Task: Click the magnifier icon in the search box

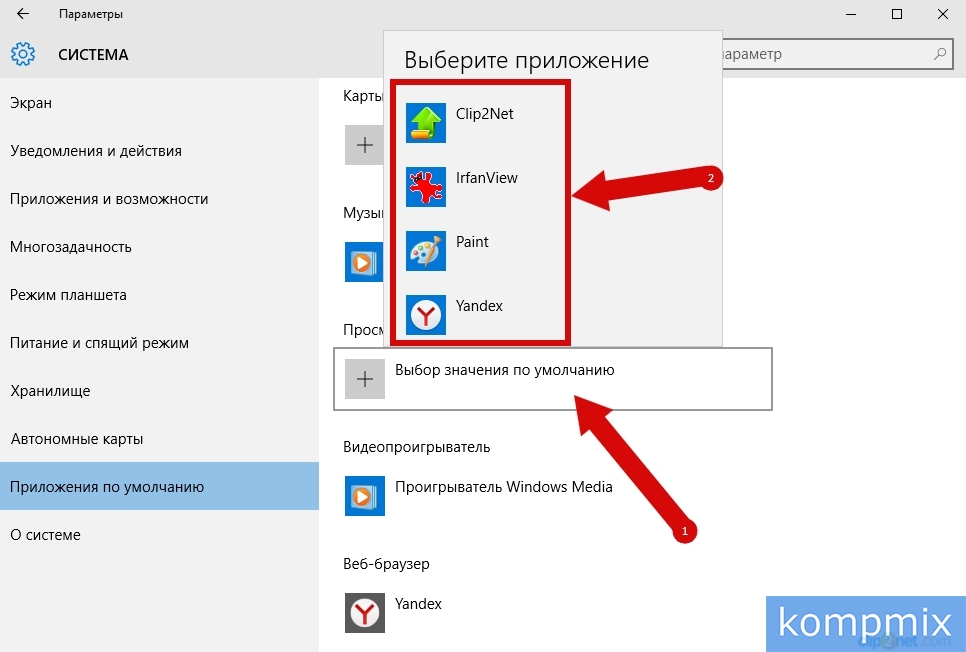Action: (940, 54)
